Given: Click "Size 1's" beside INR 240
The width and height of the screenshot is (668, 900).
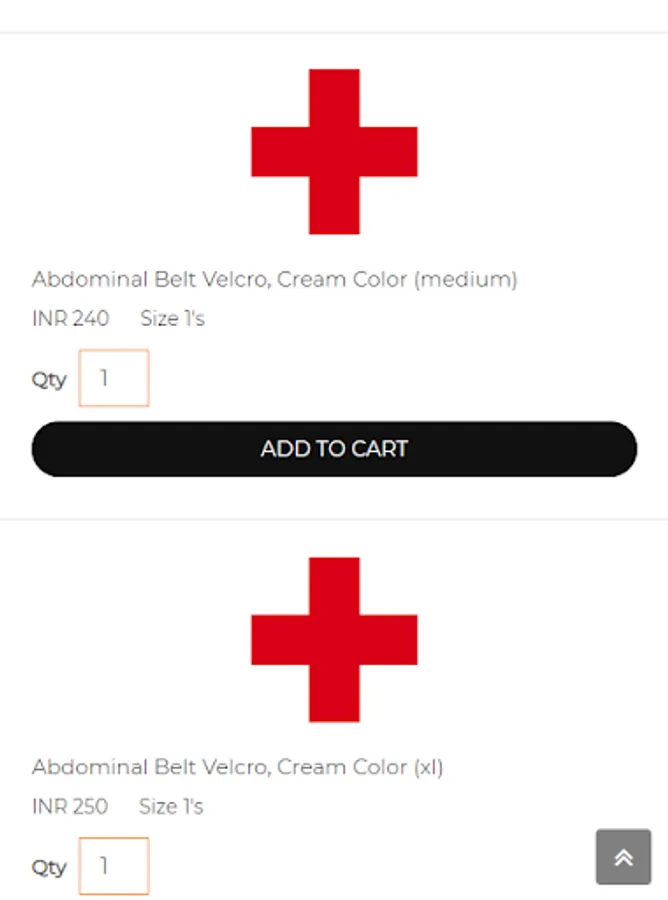Looking at the screenshot, I should click(172, 319).
